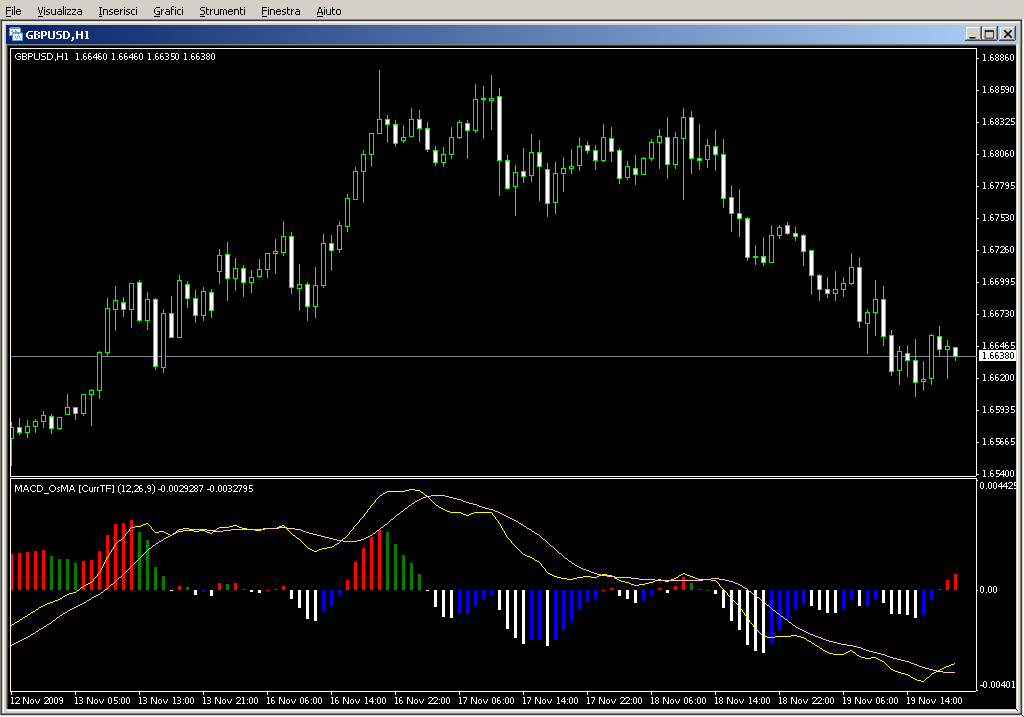This screenshot has width=1024, height=717.
Task: Click the 16 Nov 22:00 time label
Action: [x=422, y=701]
